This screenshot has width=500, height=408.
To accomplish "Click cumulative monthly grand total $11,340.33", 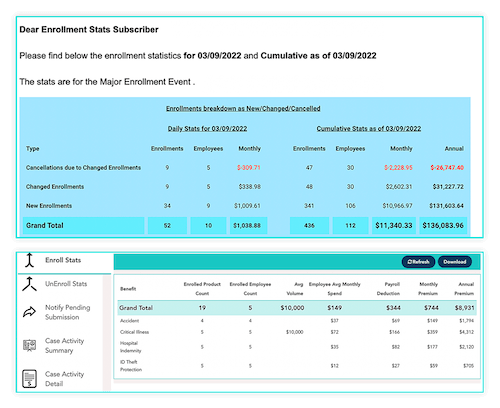I will click(394, 225).
